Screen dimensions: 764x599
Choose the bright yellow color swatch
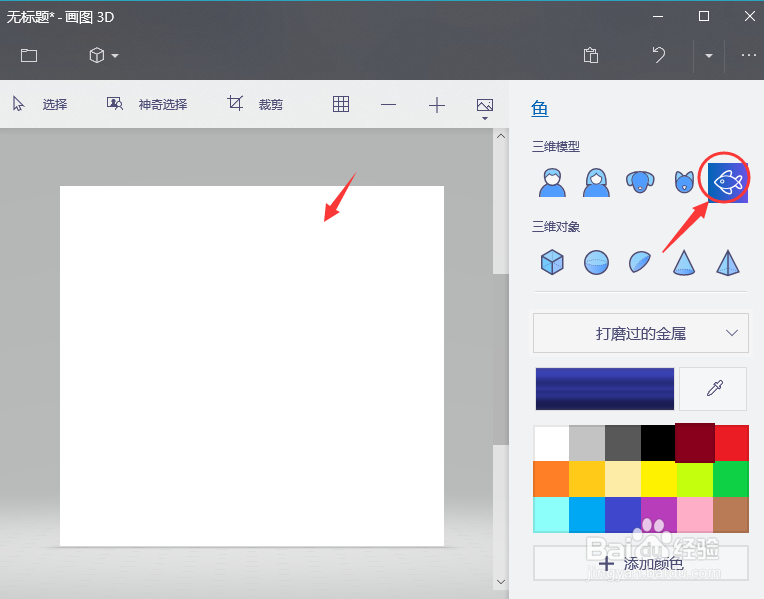659,479
